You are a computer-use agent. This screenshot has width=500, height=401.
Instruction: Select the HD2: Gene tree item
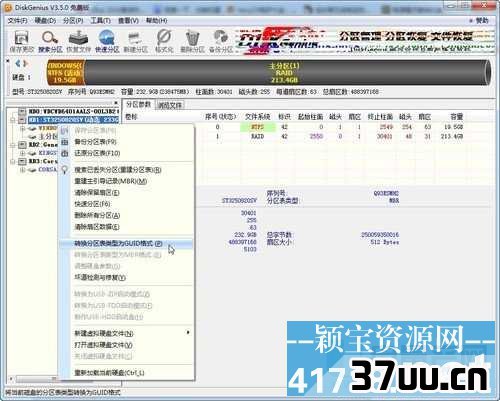[43, 145]
